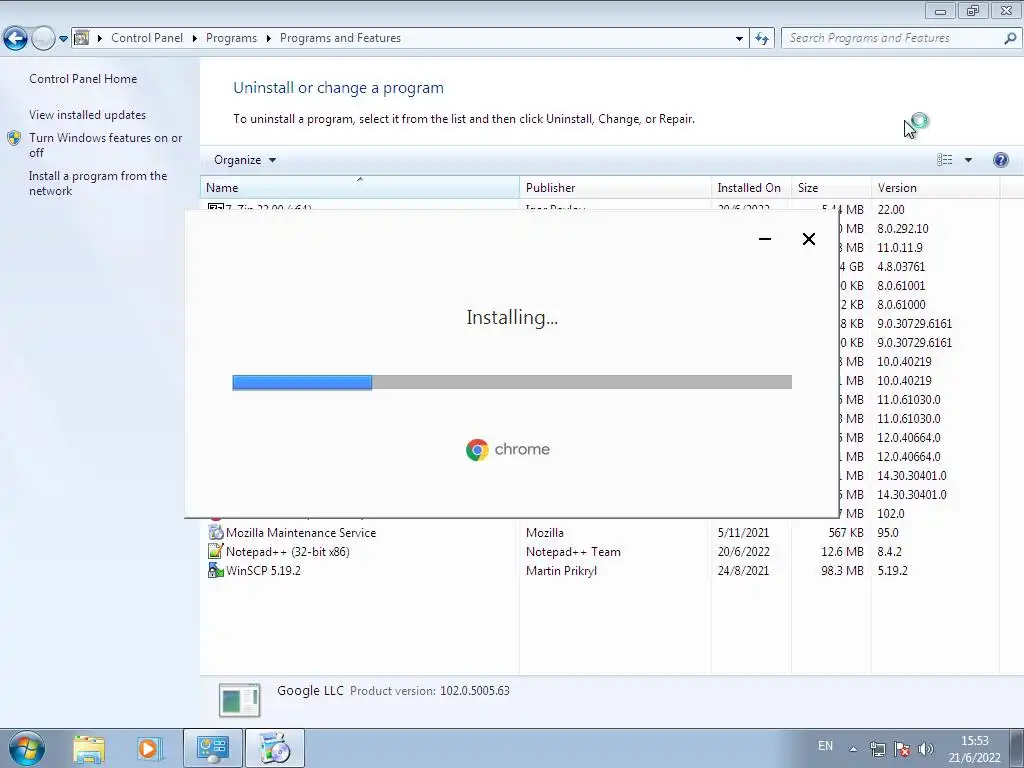Go back with the Back arrow button

15,39
